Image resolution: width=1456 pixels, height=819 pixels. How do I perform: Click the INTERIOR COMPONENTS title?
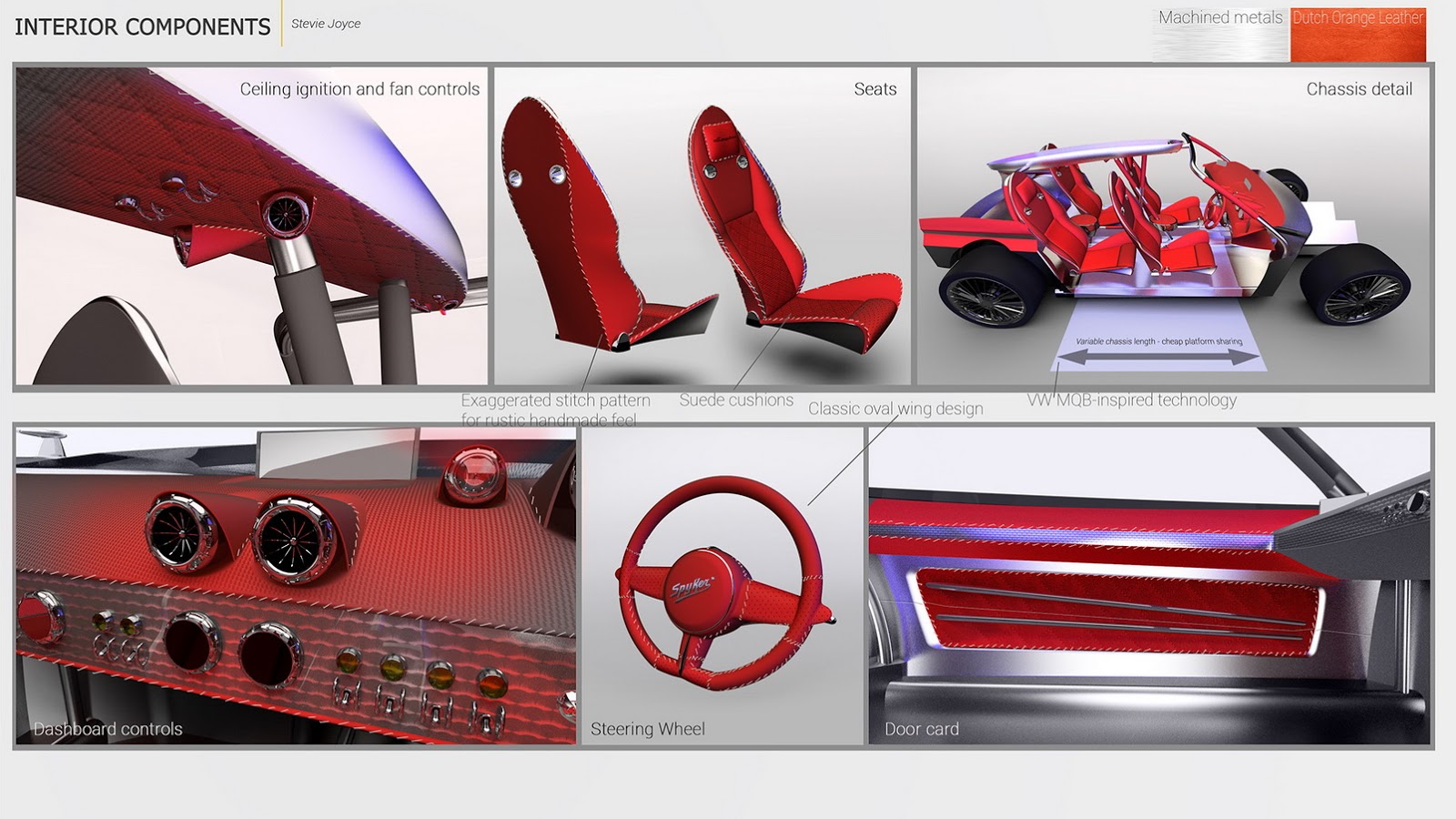pos(143,27)
